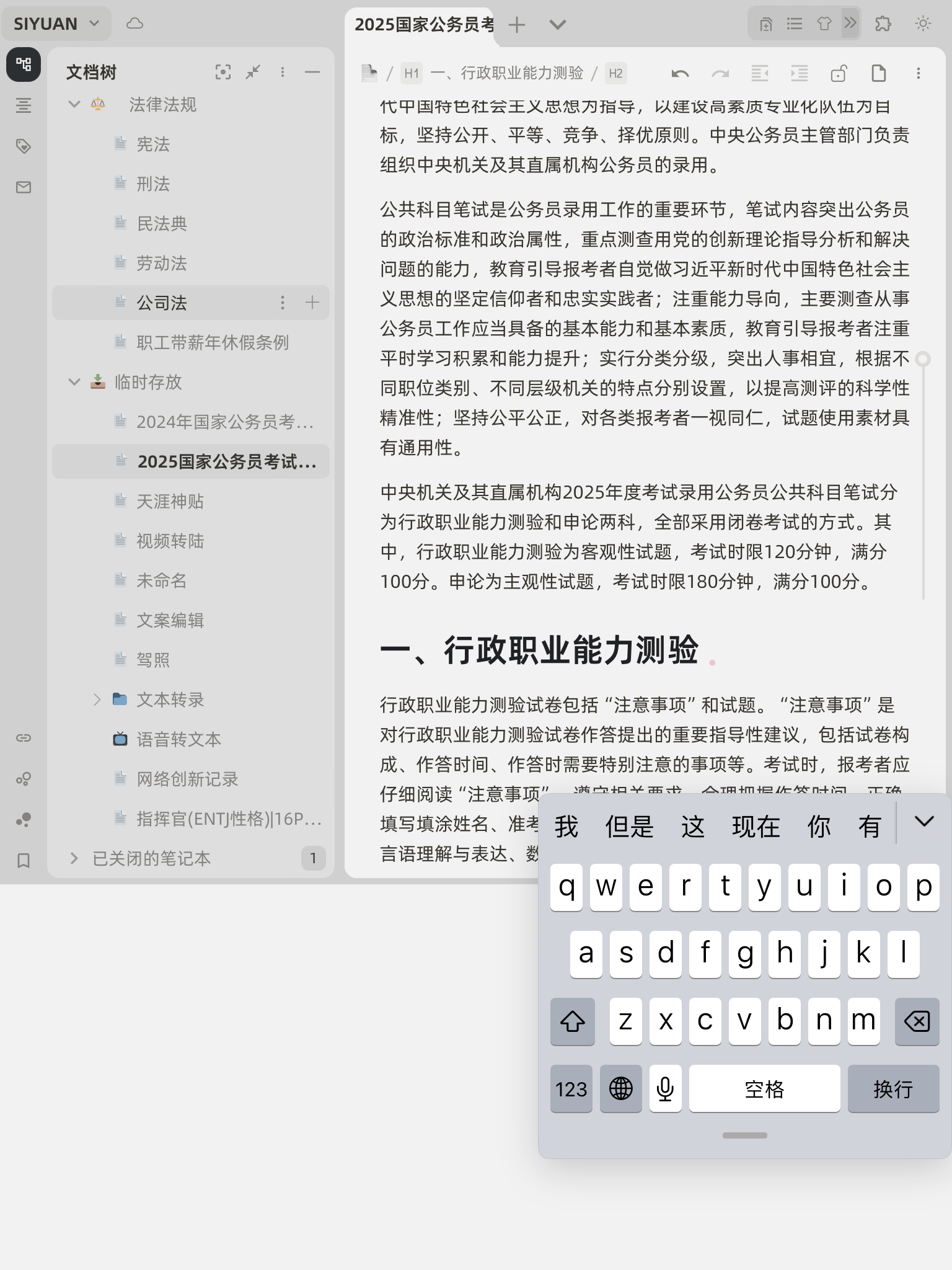Switch keyboard to 123 numbers
This screenshot has height=1270, width=952.
coord(571,1088)
